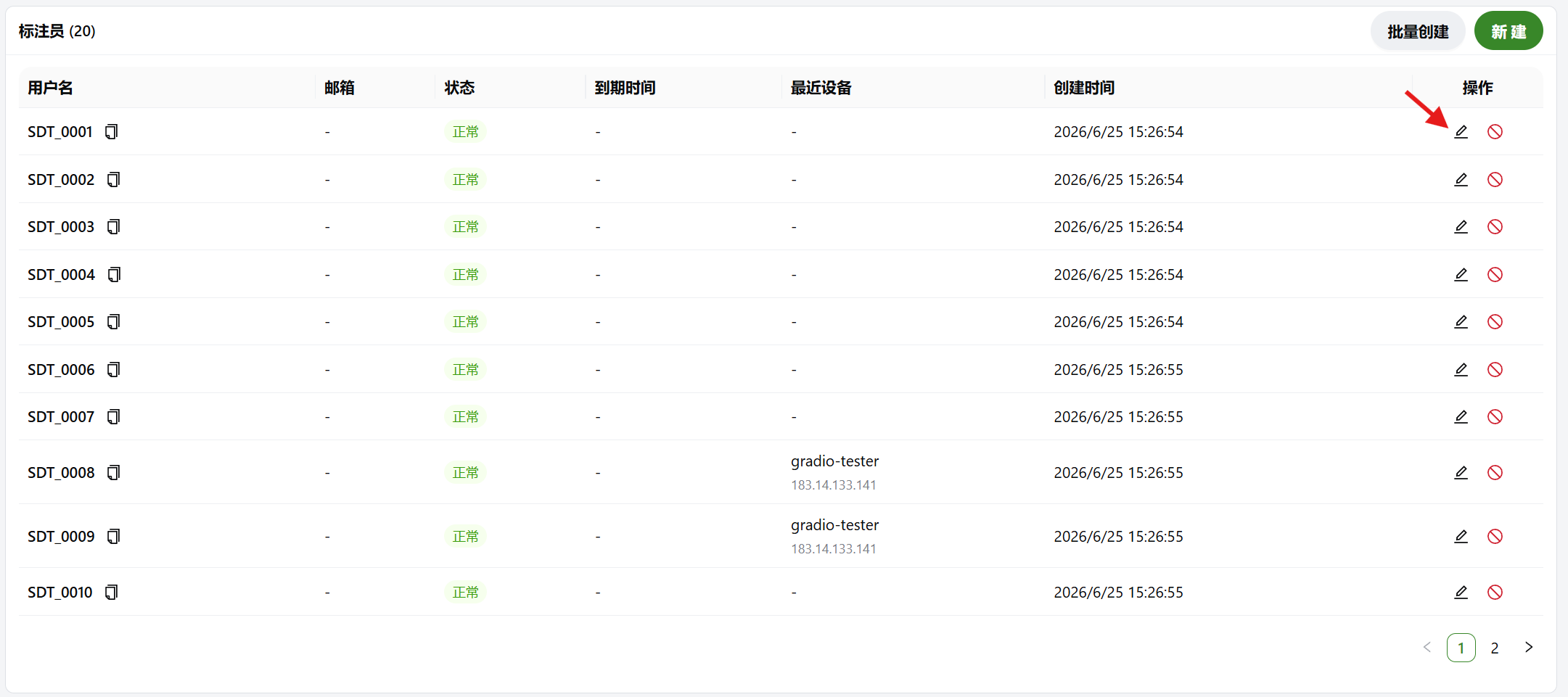Copy the SDT_0001 username

pyautogui.click(x=112, y=131)
